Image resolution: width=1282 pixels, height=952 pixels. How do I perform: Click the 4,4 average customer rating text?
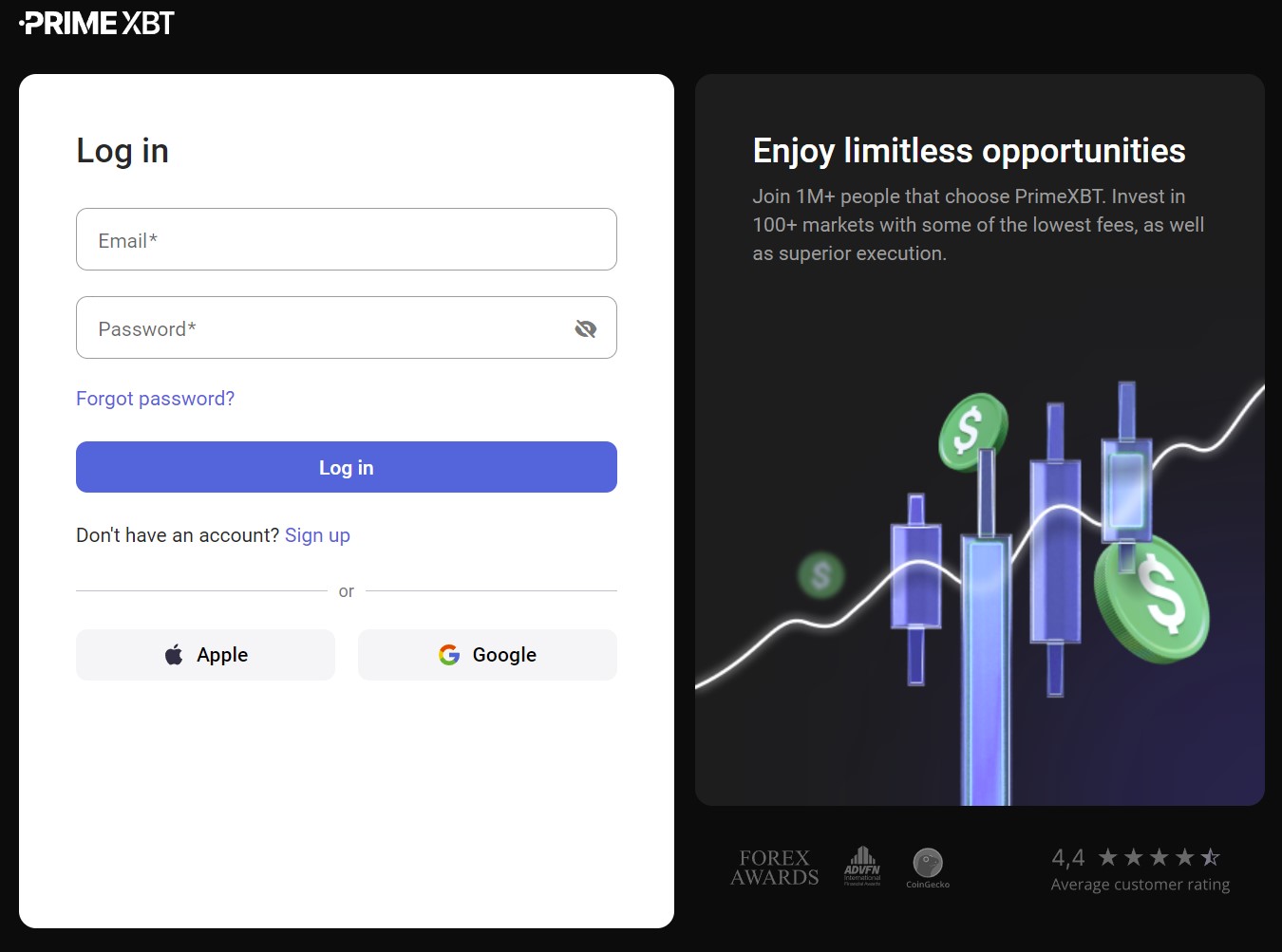click(x=1067, y=858)
